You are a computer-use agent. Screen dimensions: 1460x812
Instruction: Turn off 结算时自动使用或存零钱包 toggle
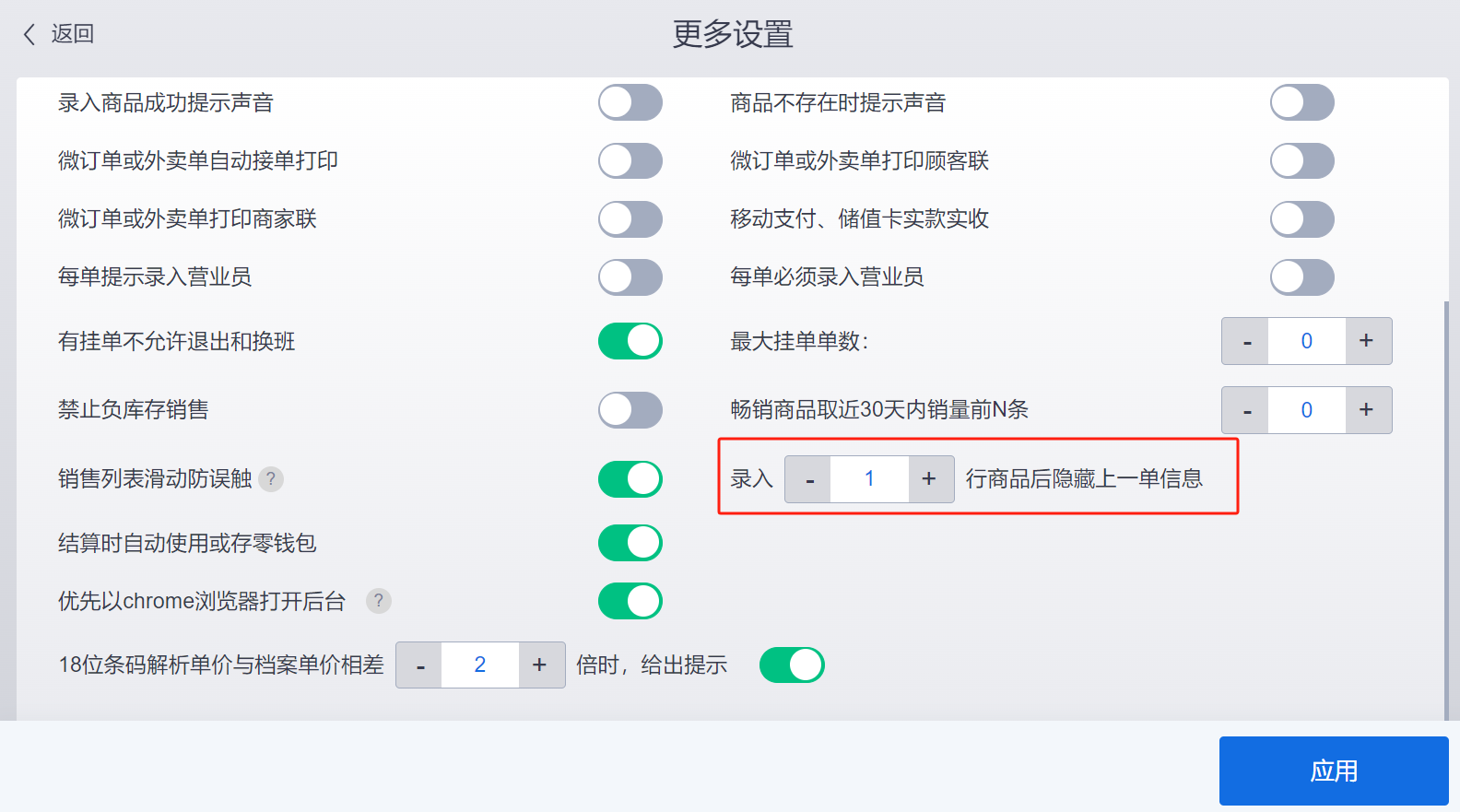(x=630, y=543)
